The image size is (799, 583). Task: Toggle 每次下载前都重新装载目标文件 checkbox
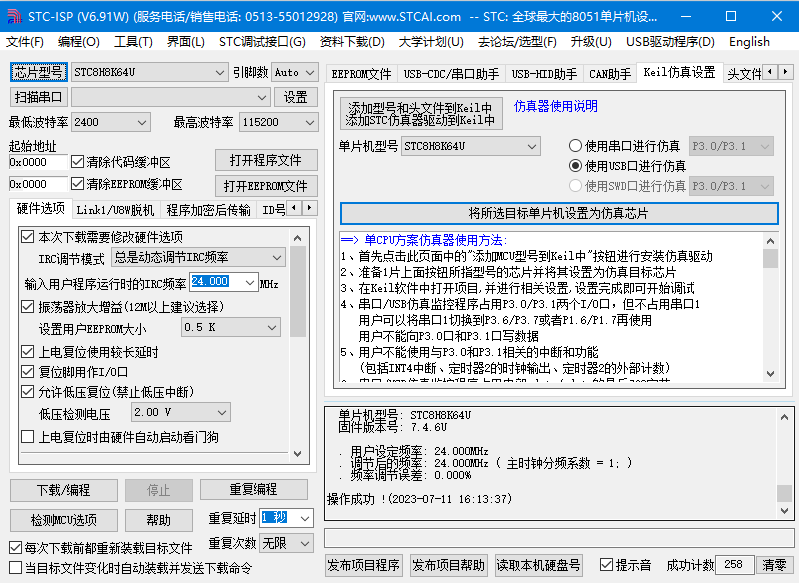point(15,548)
